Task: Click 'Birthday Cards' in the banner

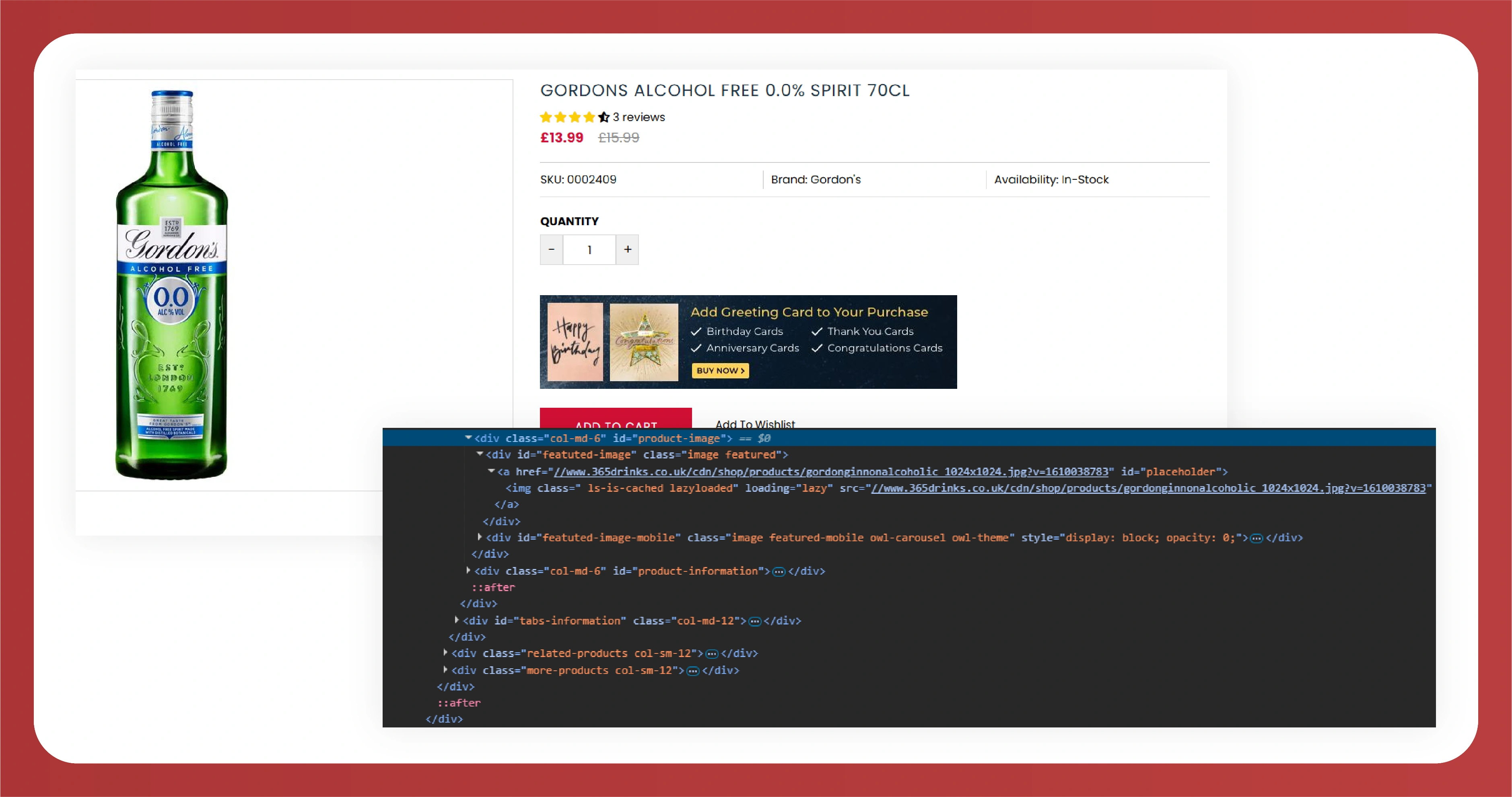Action: pyautogui.click(x=745, y=331)
